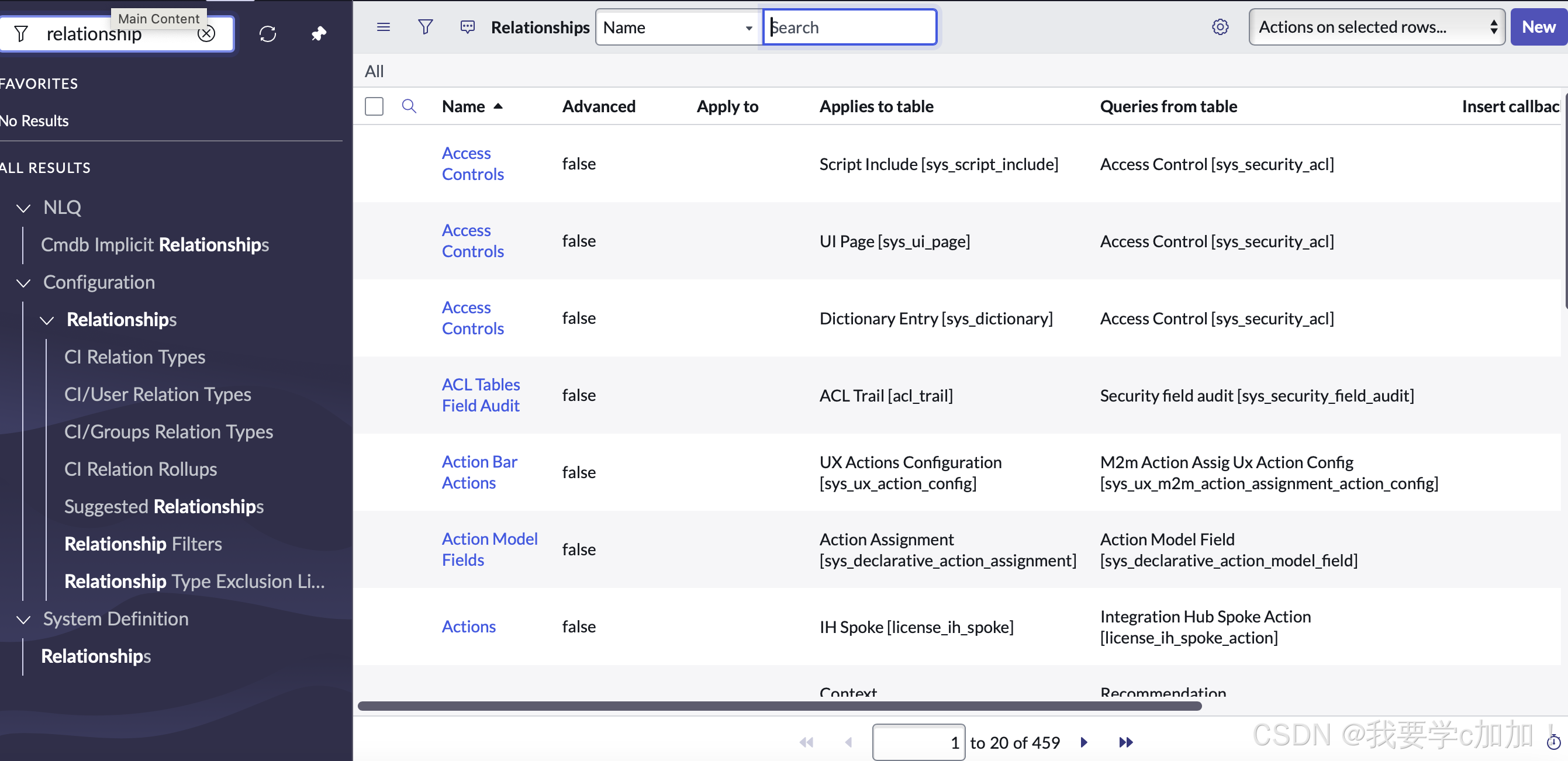Open the list hamburger menu

pyautogui.click(x=384, y=27)
